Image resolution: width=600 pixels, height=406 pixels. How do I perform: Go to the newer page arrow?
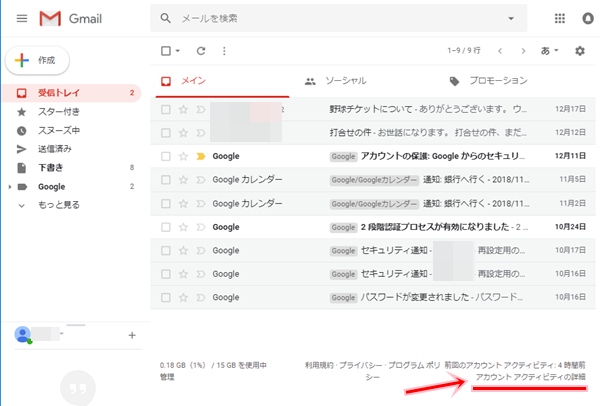pyautogui.click(x=500, y=51)
